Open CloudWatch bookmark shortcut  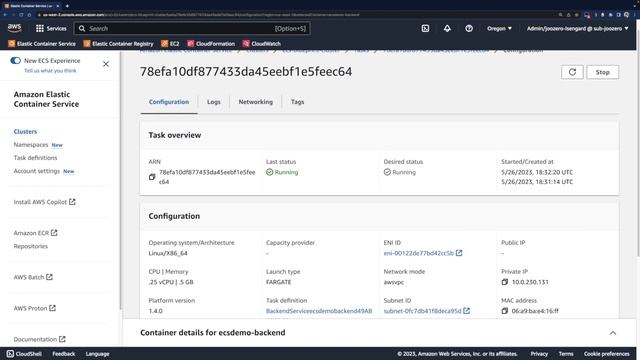tap(262, 44)
